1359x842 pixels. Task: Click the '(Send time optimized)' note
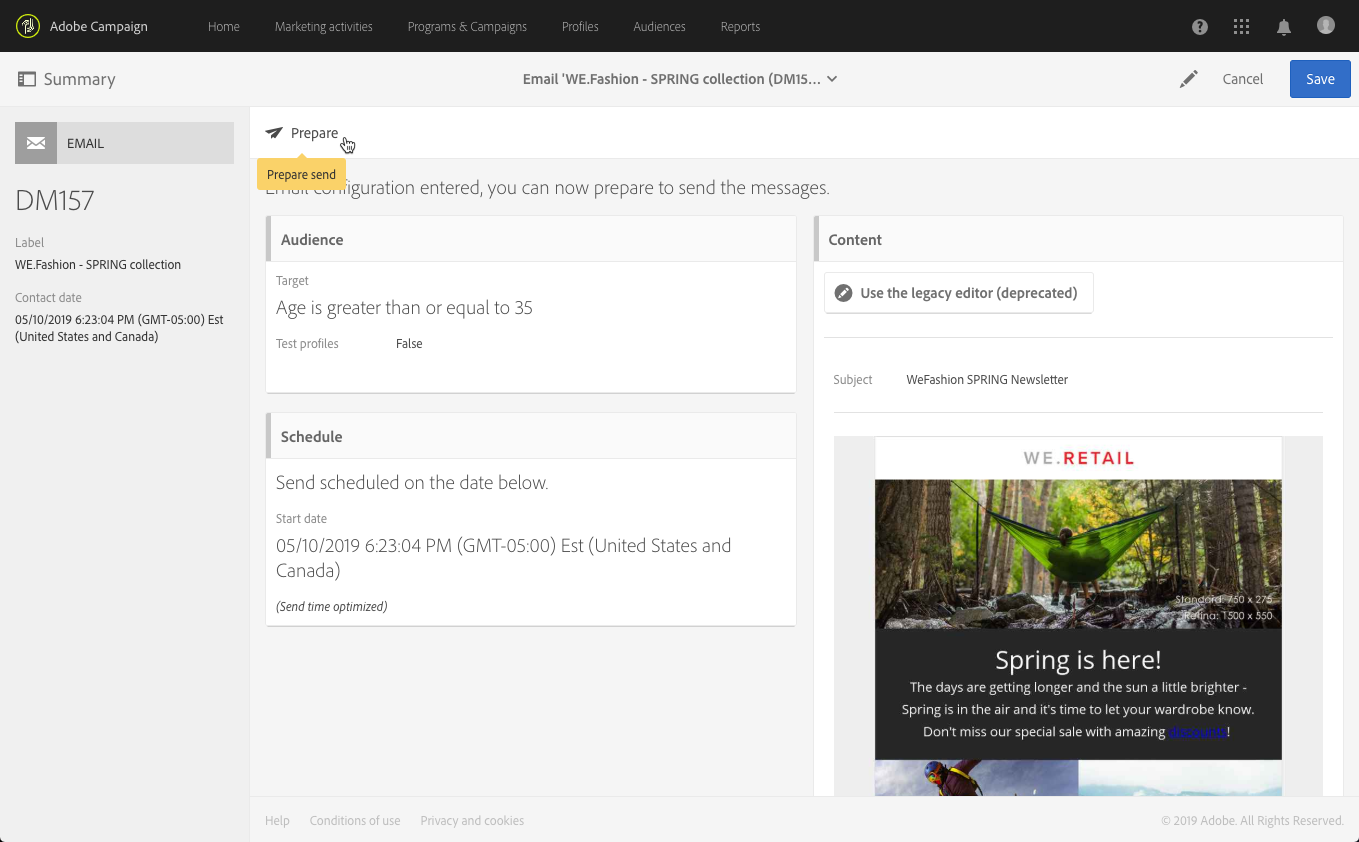point(332,607)
